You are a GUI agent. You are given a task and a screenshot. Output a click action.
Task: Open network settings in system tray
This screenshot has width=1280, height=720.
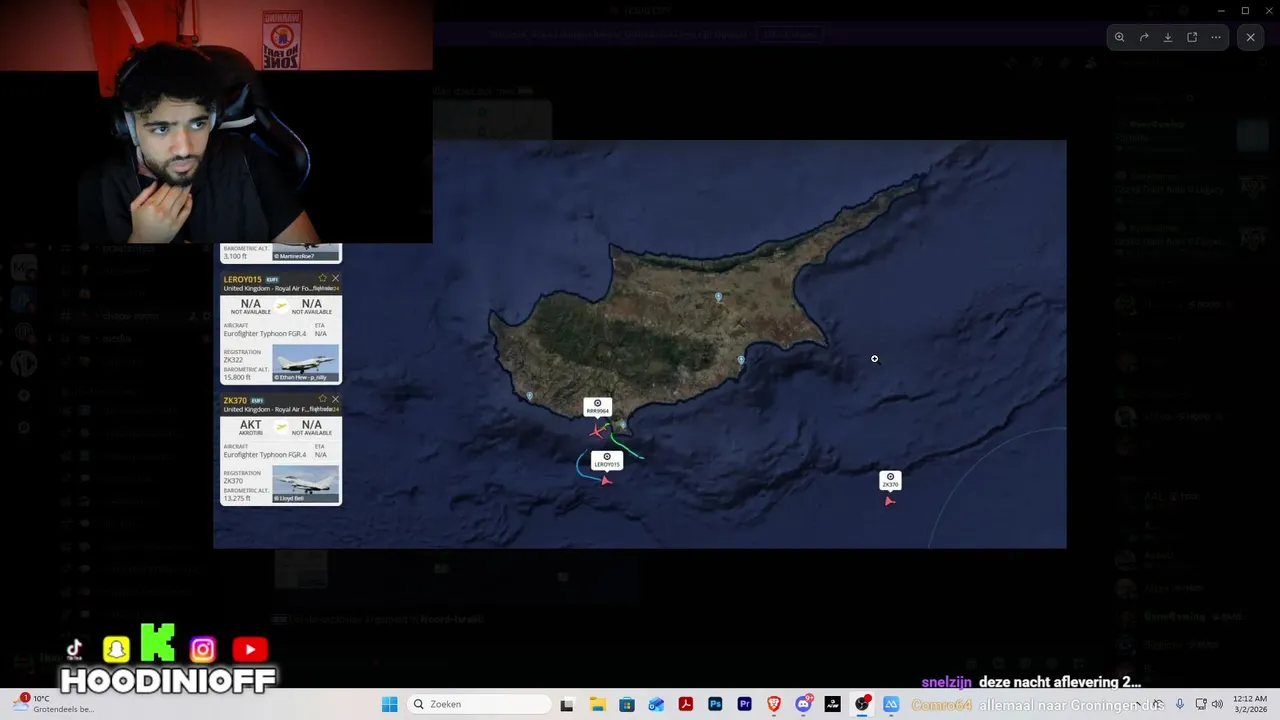(1201, 704)
